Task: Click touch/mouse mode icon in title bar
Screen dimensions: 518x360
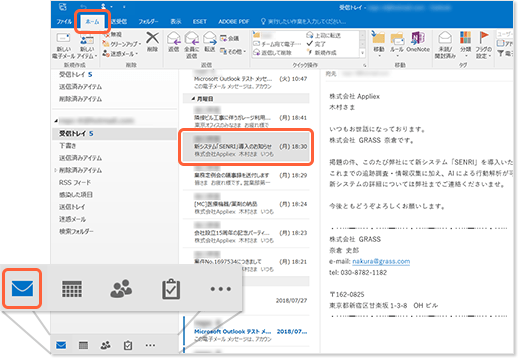Action: [103, 6]
